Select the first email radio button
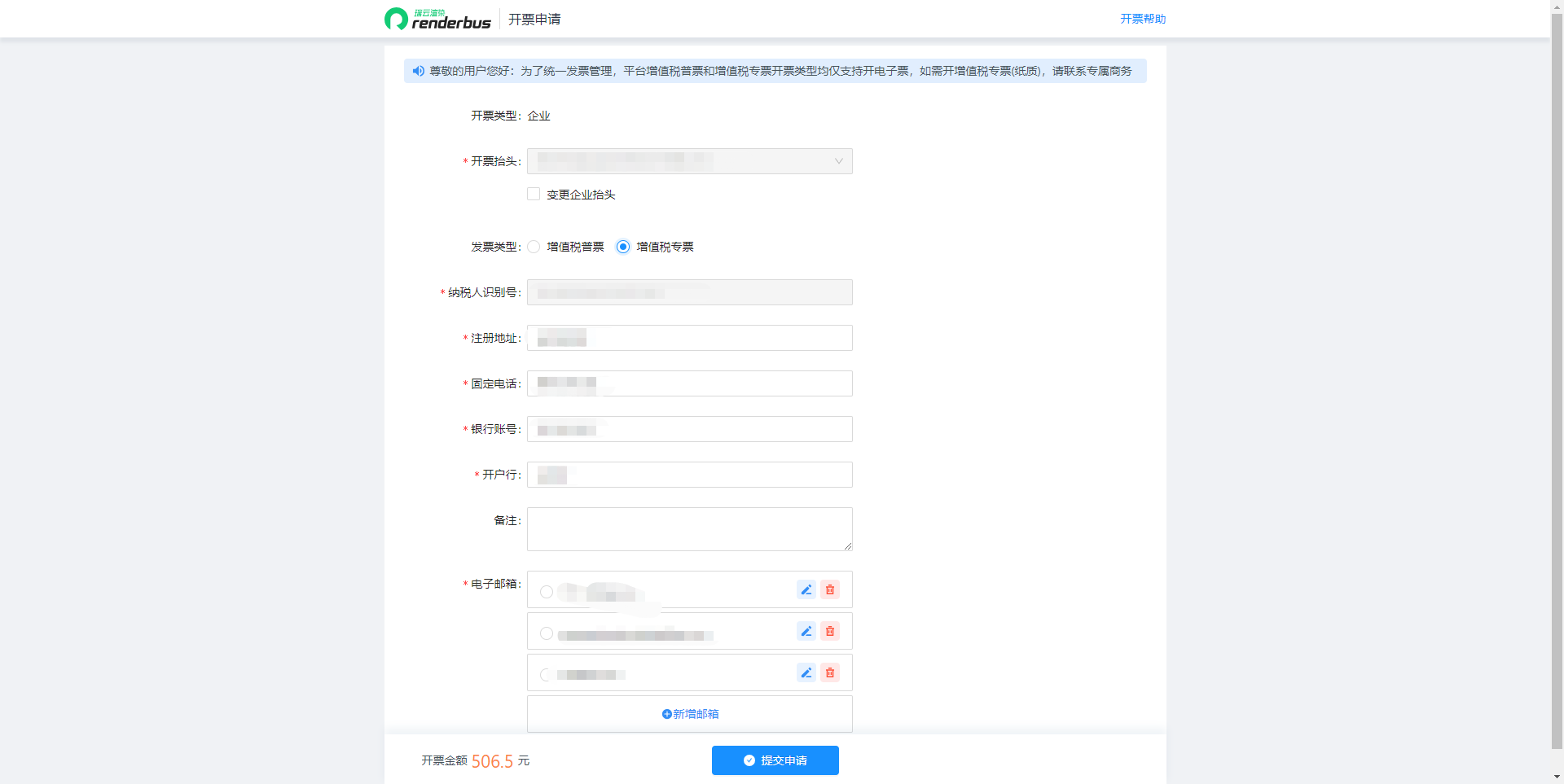 click(x=547, y=592)
